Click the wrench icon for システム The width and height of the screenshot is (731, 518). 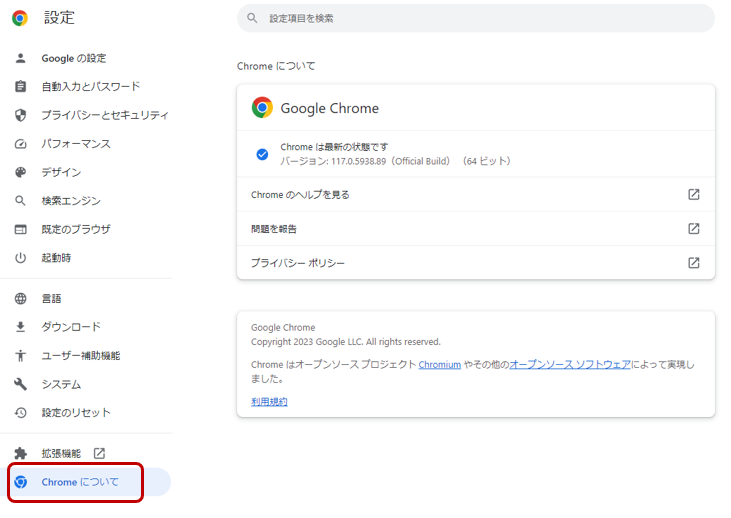[20, 384]
